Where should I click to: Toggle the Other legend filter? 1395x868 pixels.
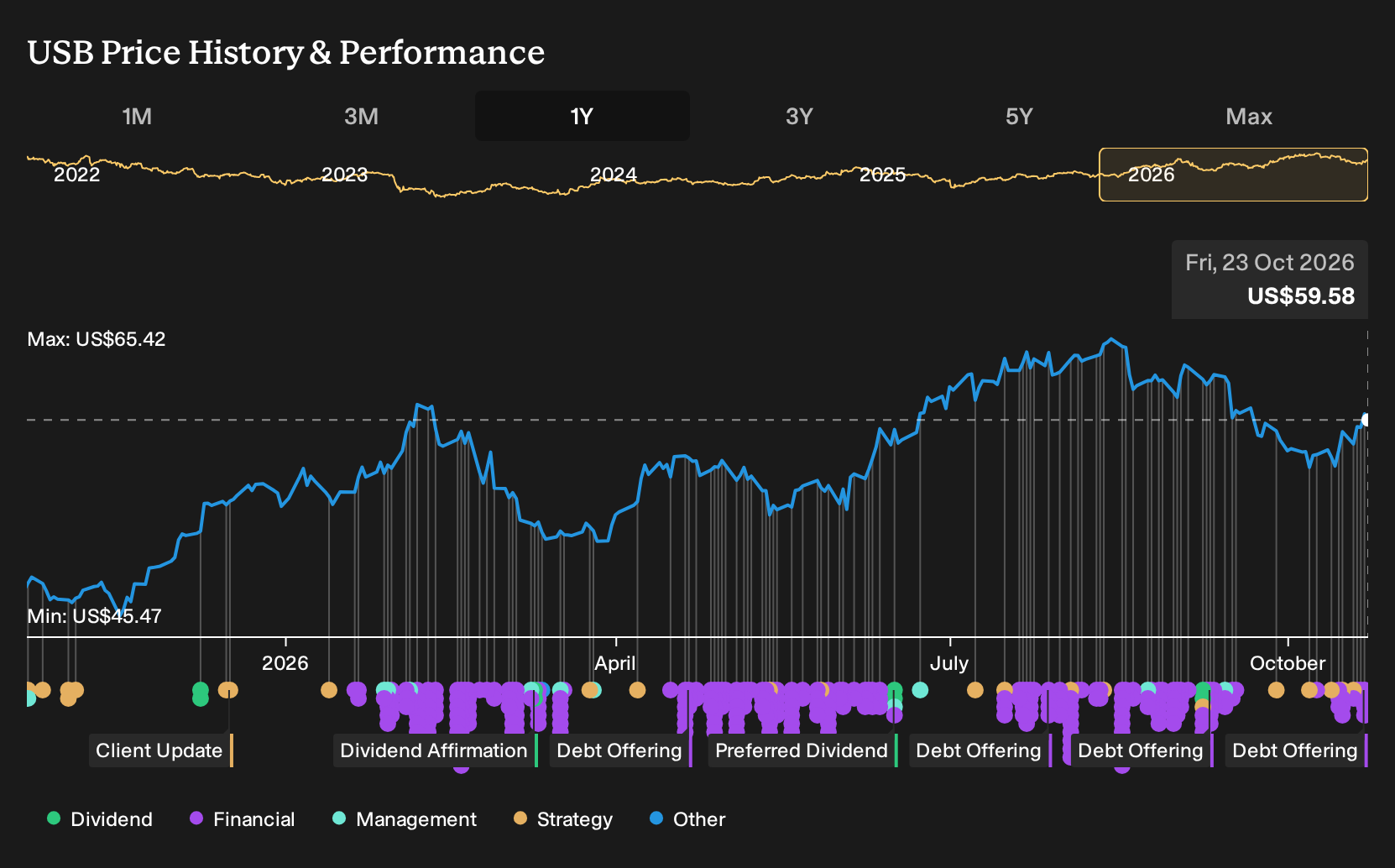pyautogui.click(x=687, y=819)
